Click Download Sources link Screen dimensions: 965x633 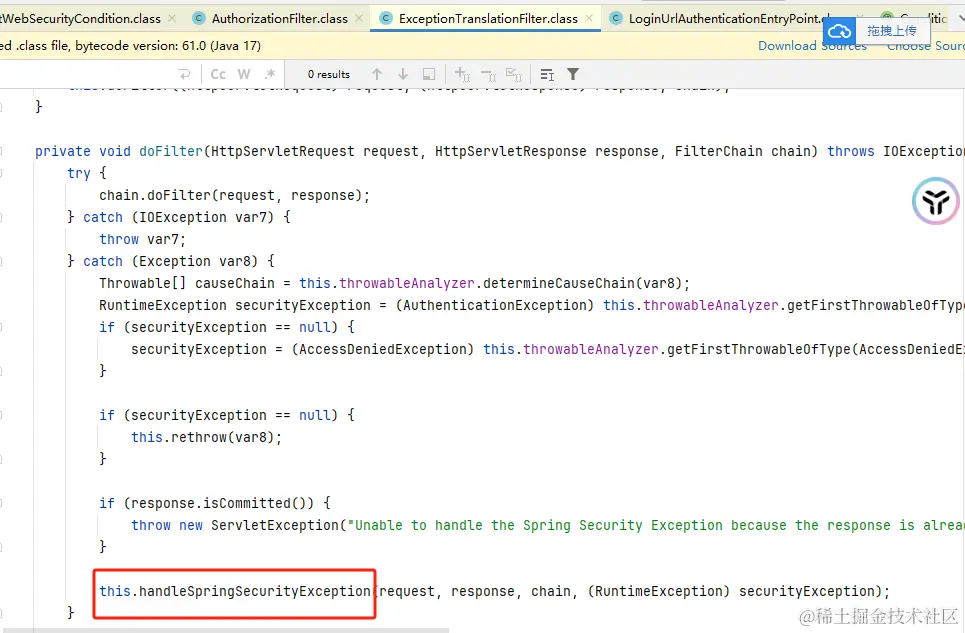coord(812,46)
